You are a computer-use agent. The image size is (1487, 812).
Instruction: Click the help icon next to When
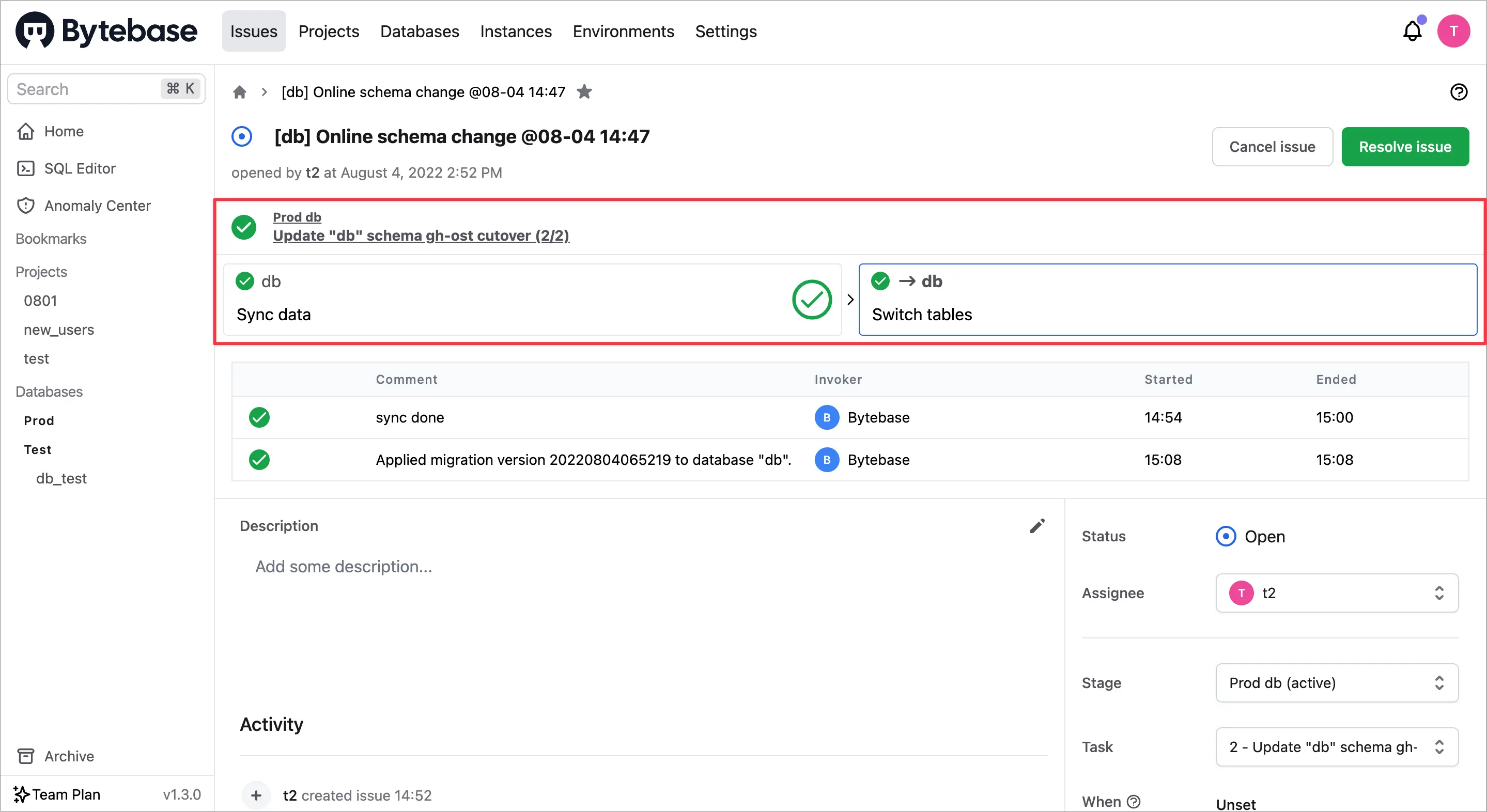(x=1134, y=802)
